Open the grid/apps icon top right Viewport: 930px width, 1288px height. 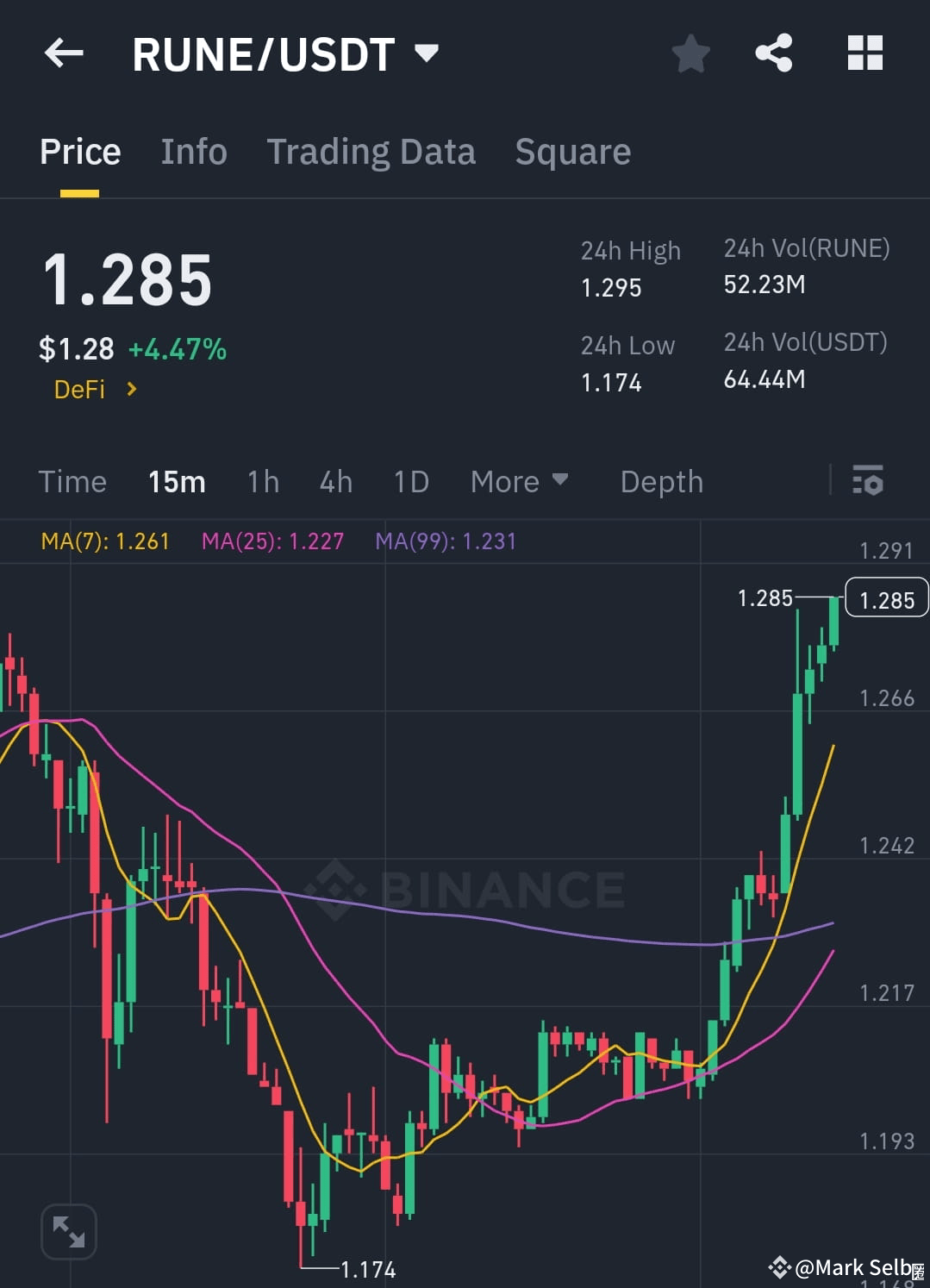click(864, 53)
